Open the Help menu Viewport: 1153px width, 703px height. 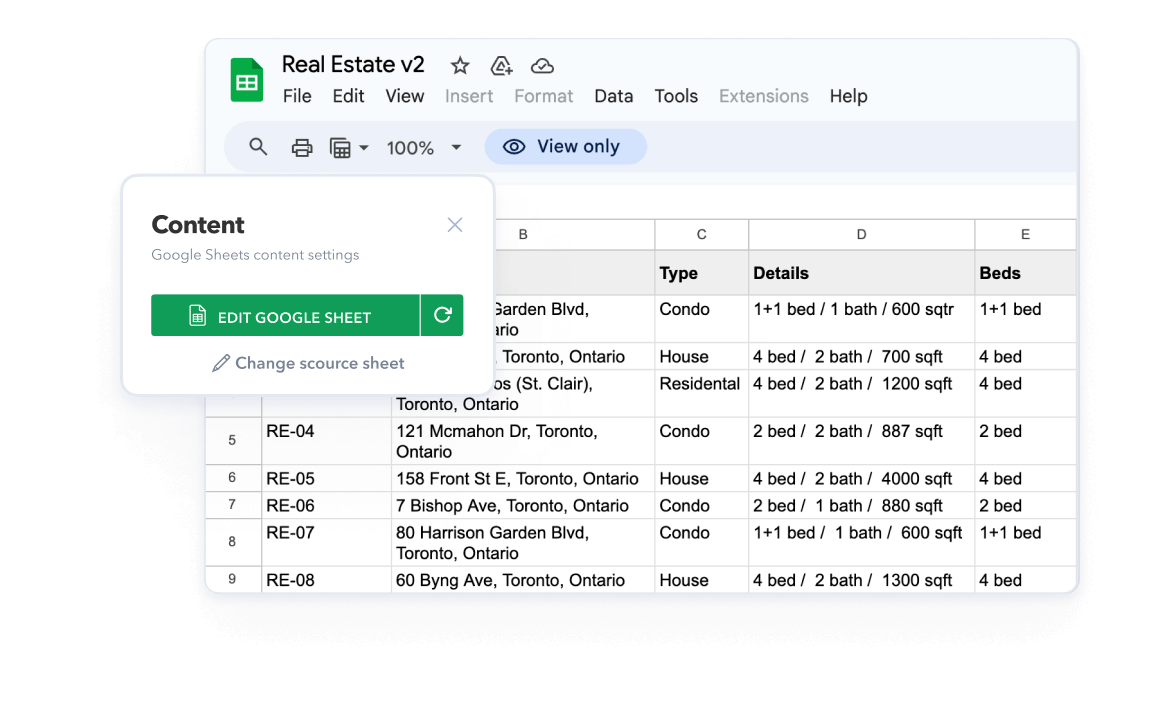[x=849, y=96]
